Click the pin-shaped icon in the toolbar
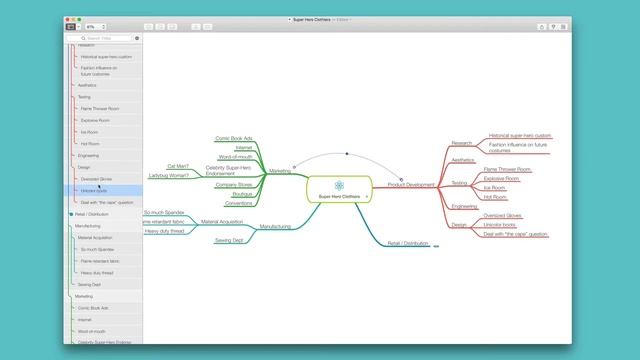 [x=553, y=27]
